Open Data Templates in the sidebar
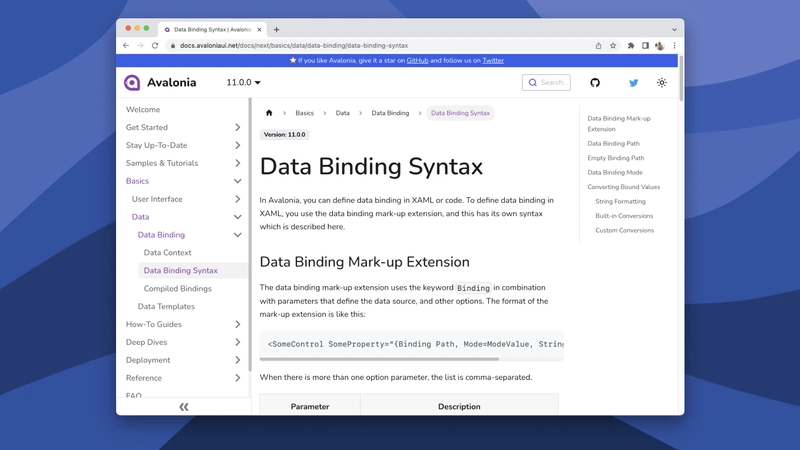 click(x=166, y=307)
